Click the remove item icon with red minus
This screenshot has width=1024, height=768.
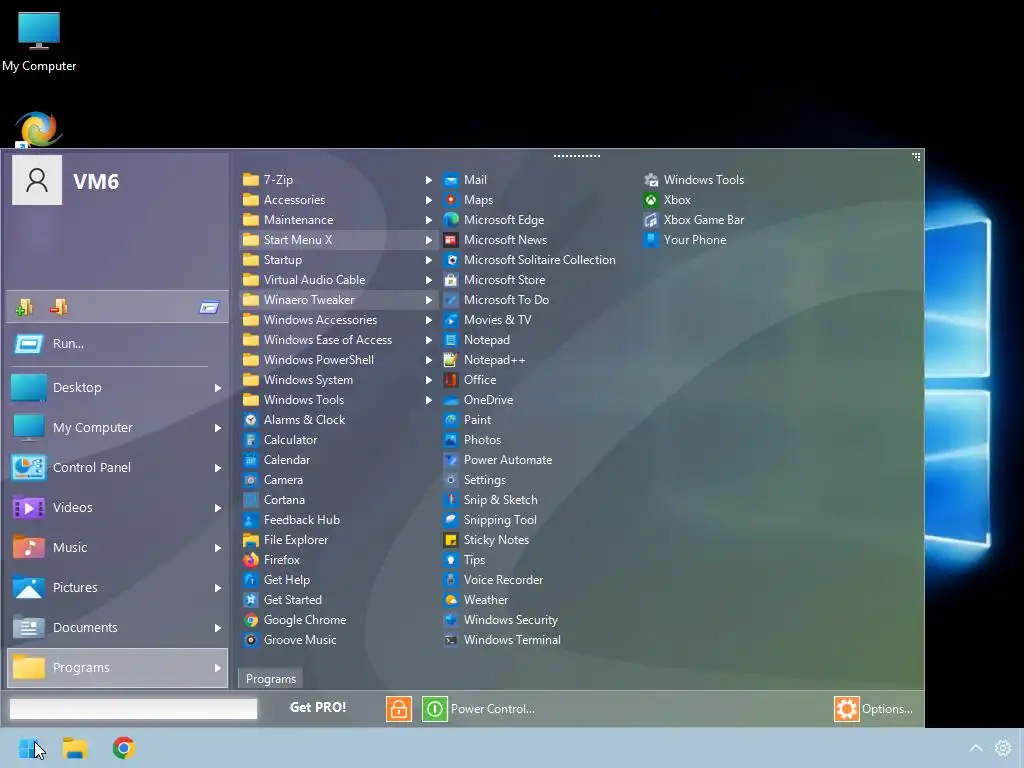(59, 307)
